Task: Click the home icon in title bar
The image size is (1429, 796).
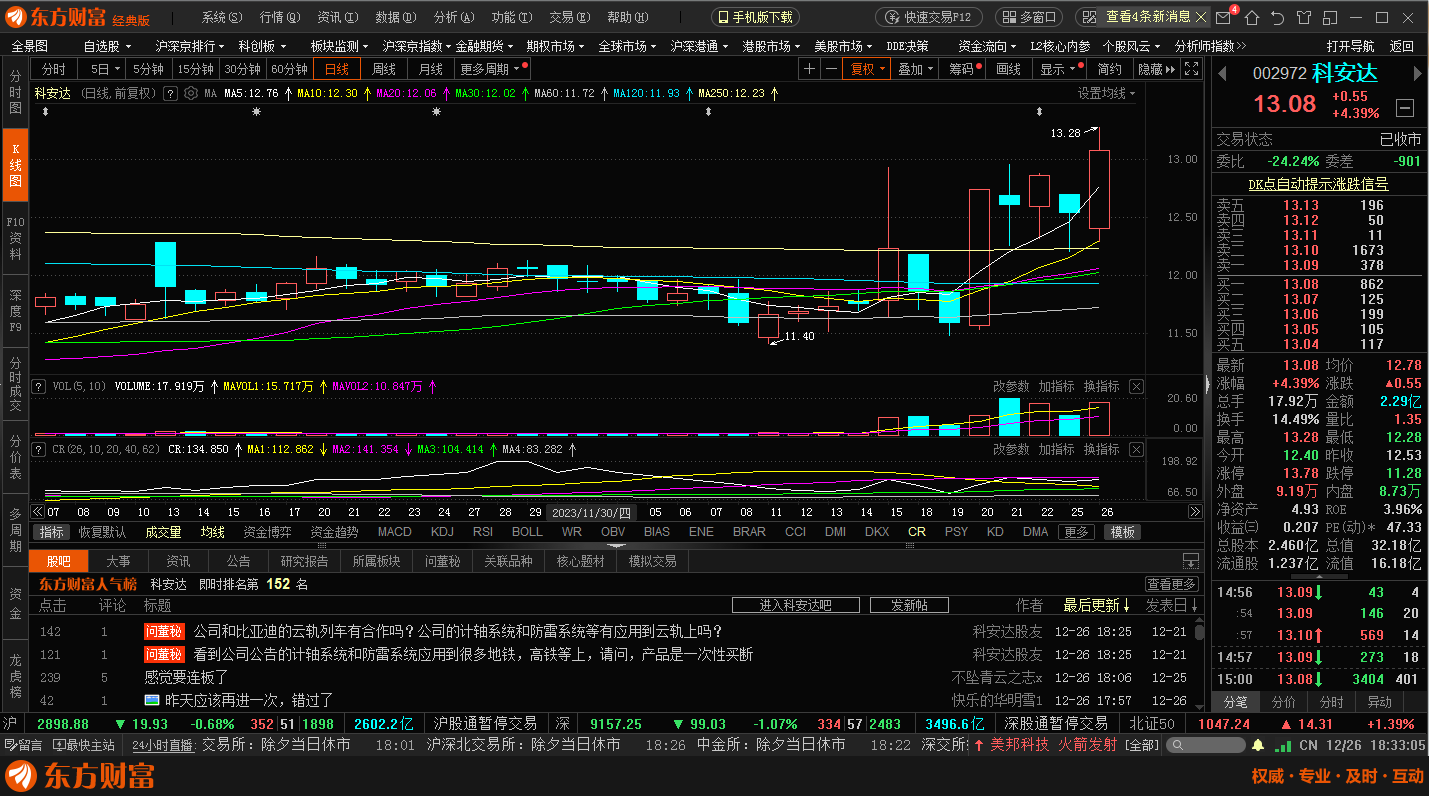Action: tap(1251, 17)
